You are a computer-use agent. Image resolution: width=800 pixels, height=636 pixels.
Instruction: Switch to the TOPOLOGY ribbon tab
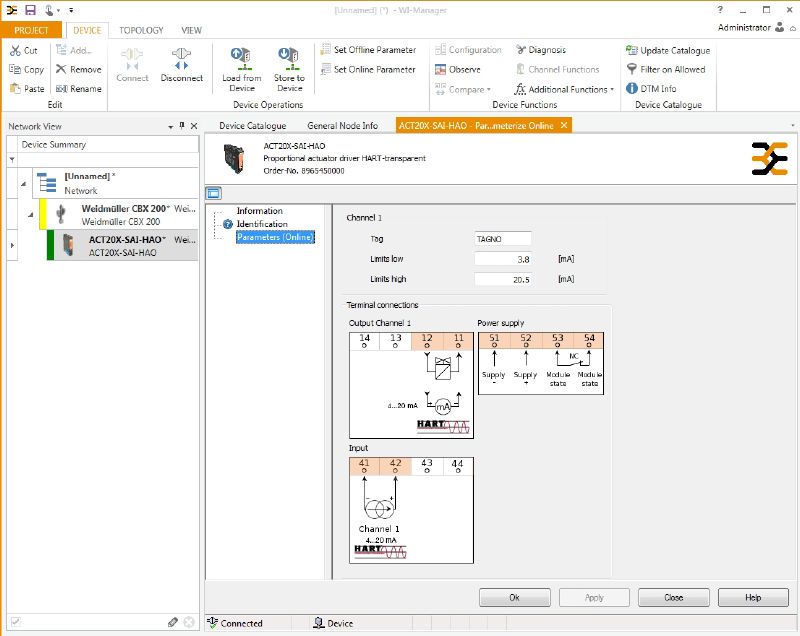(141, 30)
